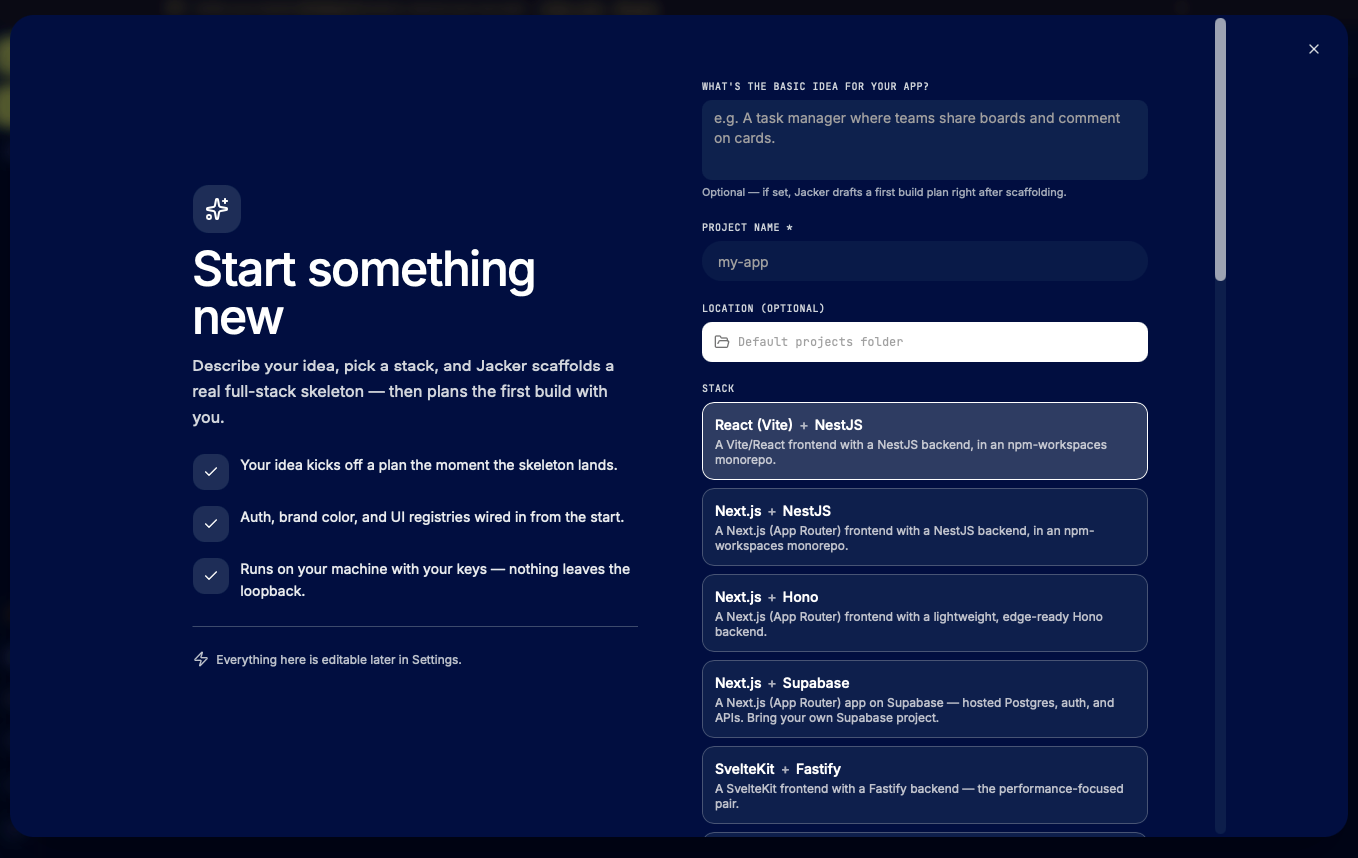Screen dimensions: 1358x858
Task: Click the checkmark beside 'Auth, brand color'
Action: [211, 524]
